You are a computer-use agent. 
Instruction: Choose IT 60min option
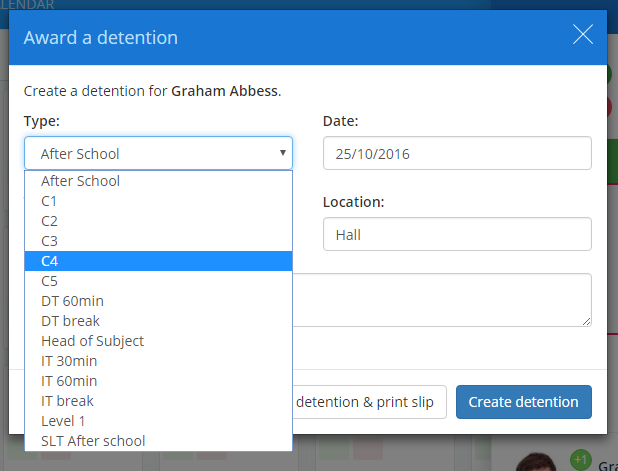pos(158,381)
